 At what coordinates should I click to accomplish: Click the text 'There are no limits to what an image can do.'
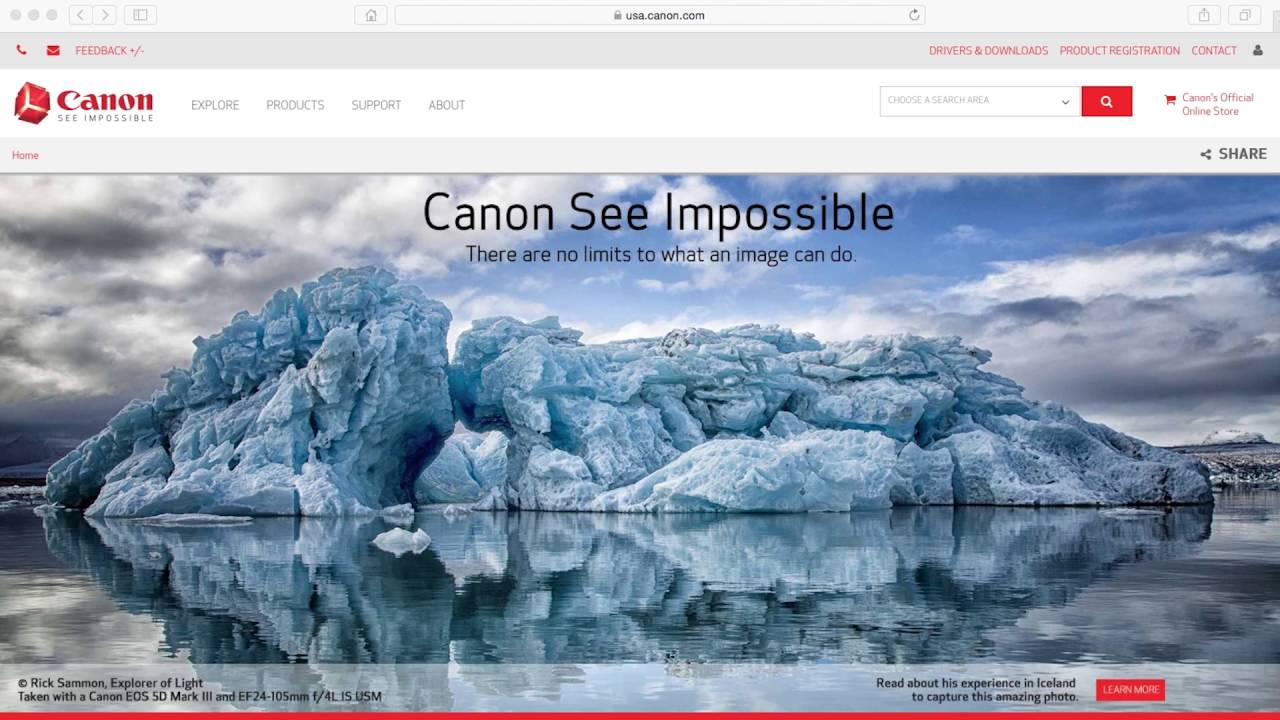[661, 254]
